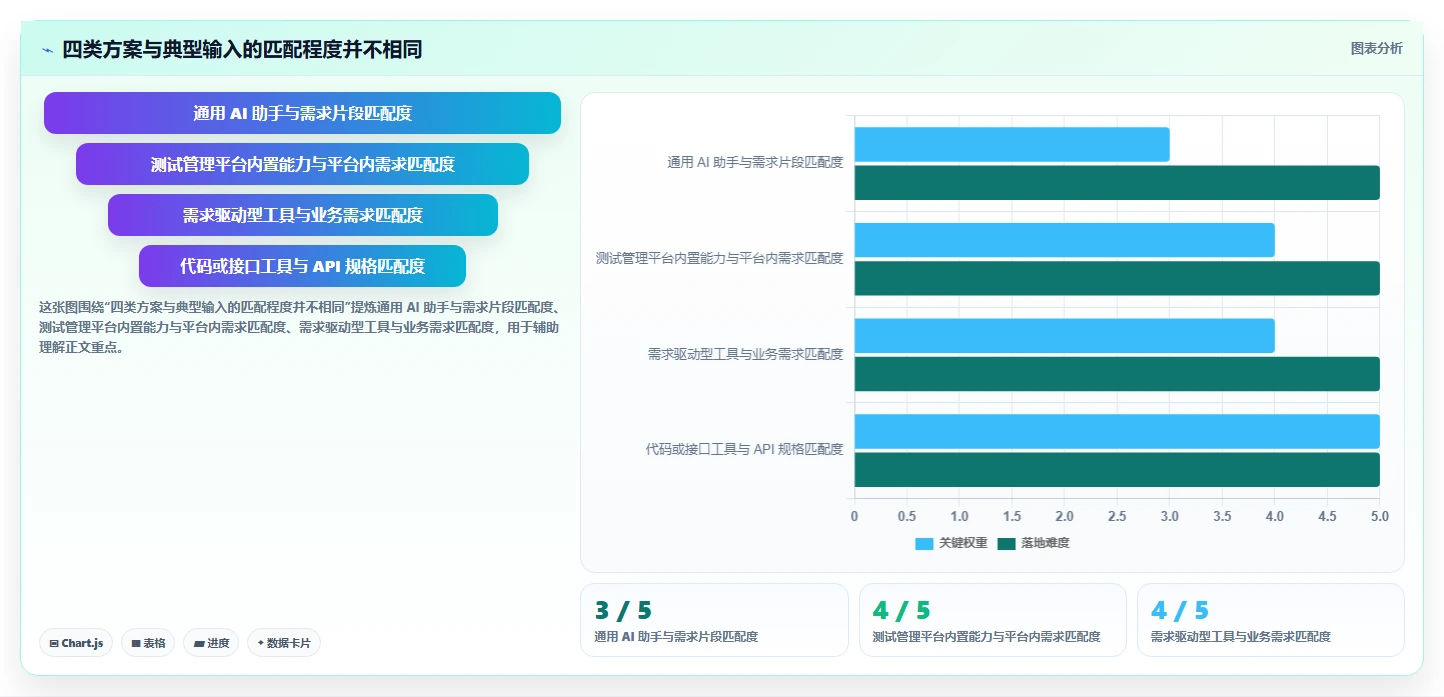
Task: Click the chart axis label 测试管理平台内置能力与平台内需求匹配度
Action: tap(720, 258)
